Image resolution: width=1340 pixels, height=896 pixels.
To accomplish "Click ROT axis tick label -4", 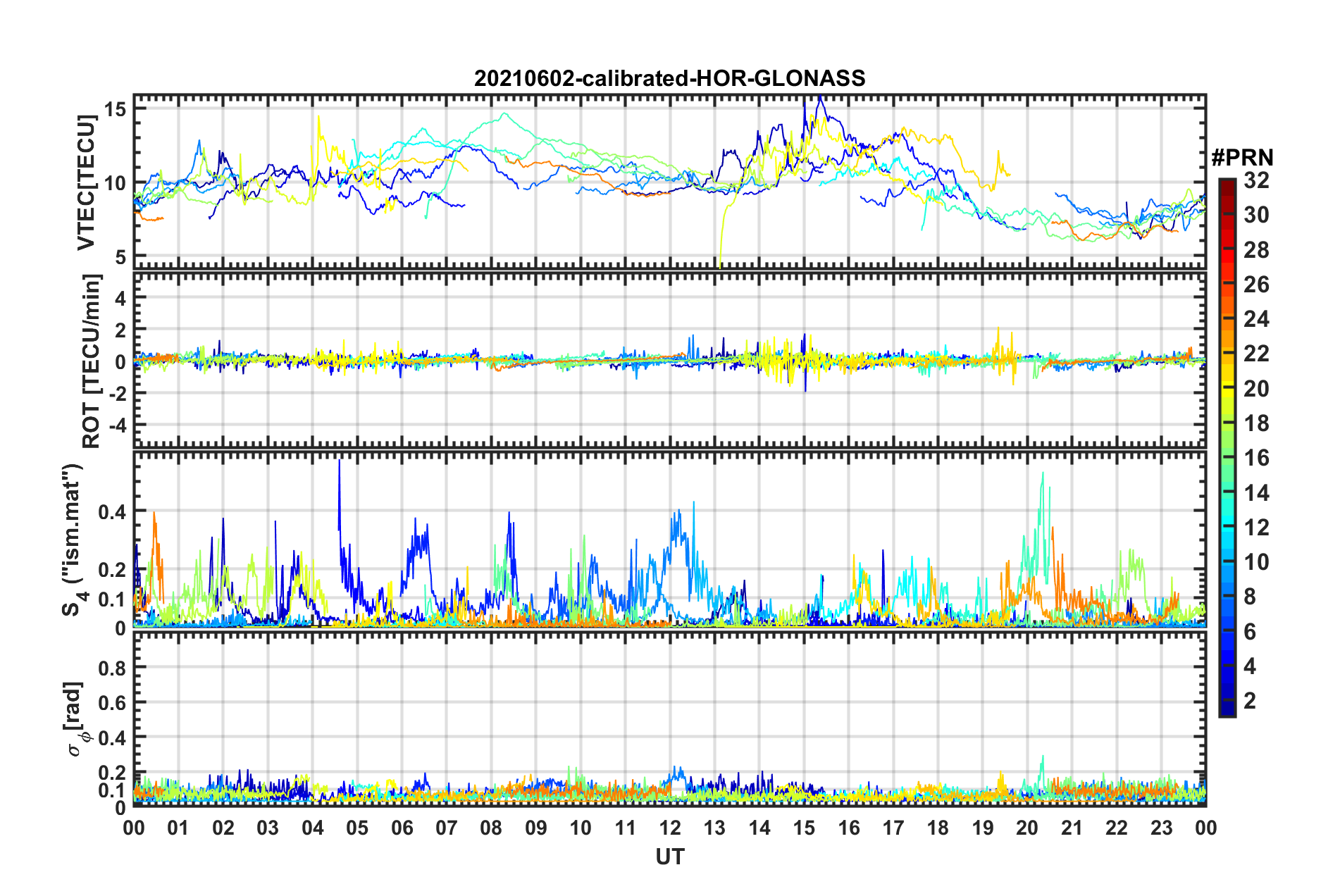I will click(x=117, y=425).
